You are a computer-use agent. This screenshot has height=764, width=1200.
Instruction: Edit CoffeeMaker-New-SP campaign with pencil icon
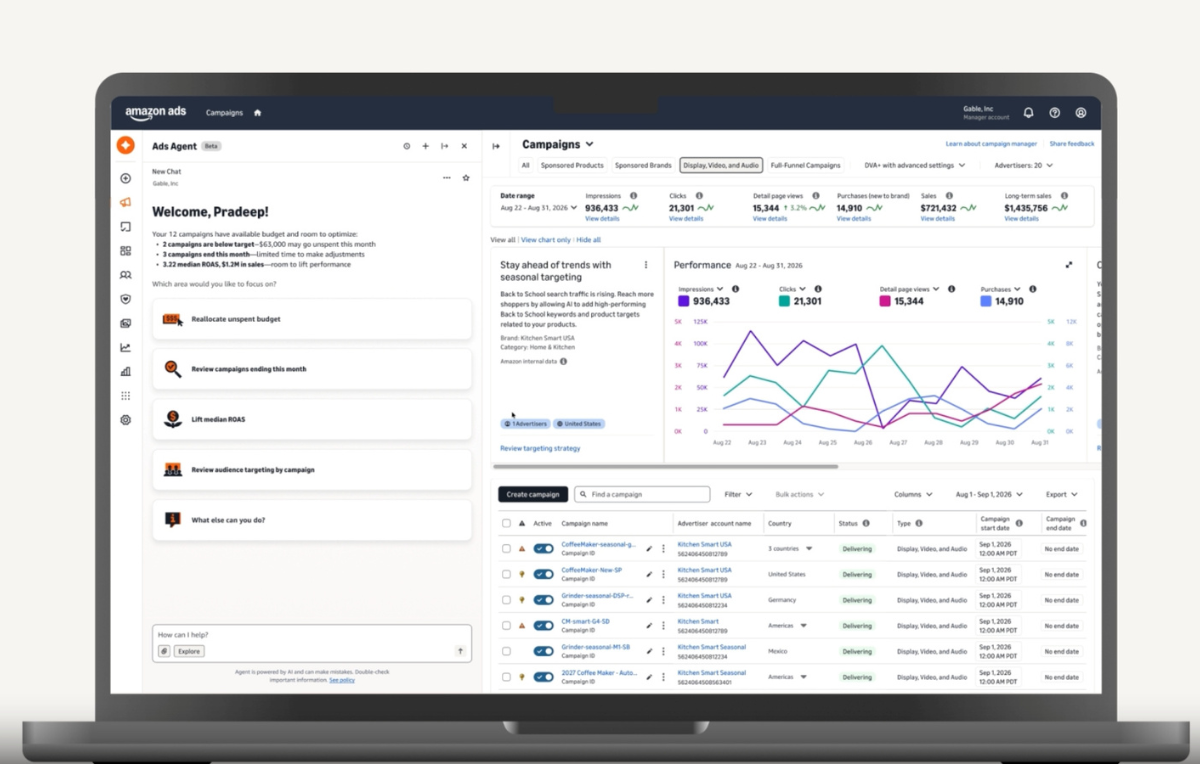click(649, 575)
